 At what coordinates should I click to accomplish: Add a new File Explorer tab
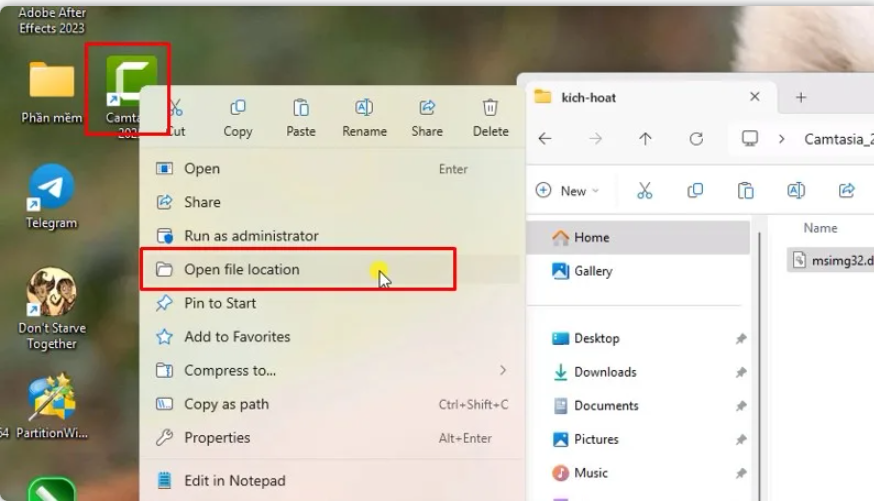(800, 97)
